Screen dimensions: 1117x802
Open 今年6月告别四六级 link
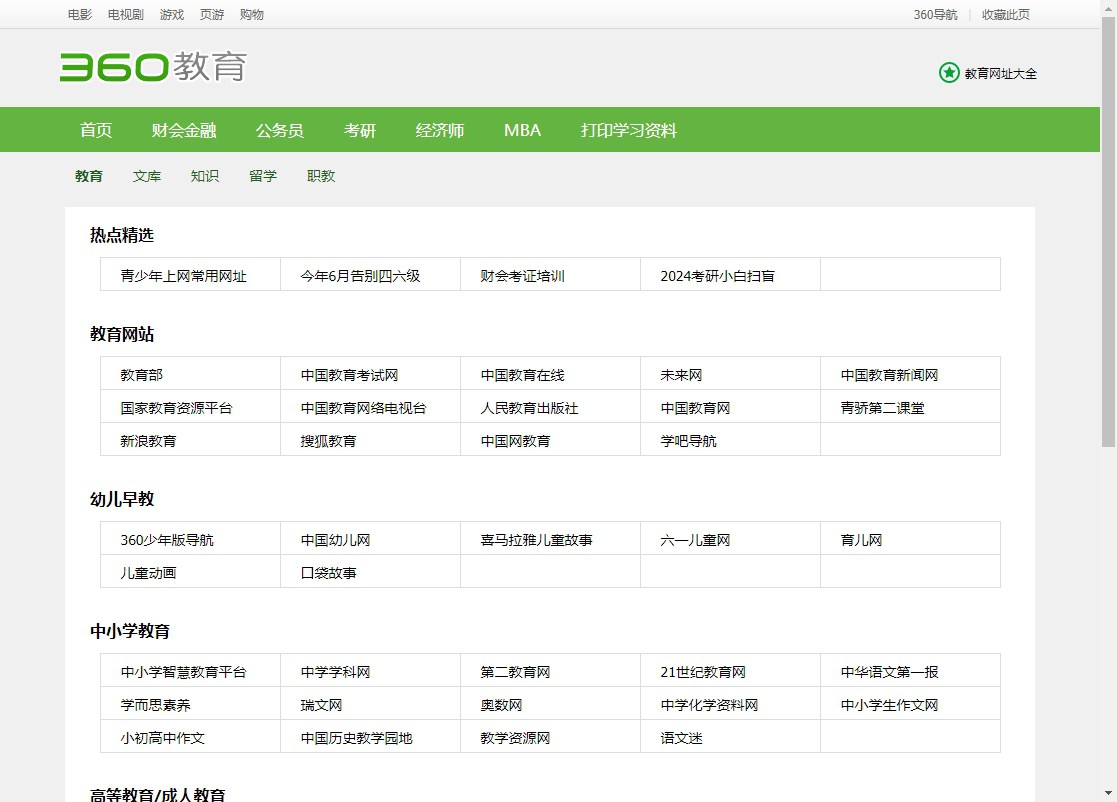tap(360, 276)
